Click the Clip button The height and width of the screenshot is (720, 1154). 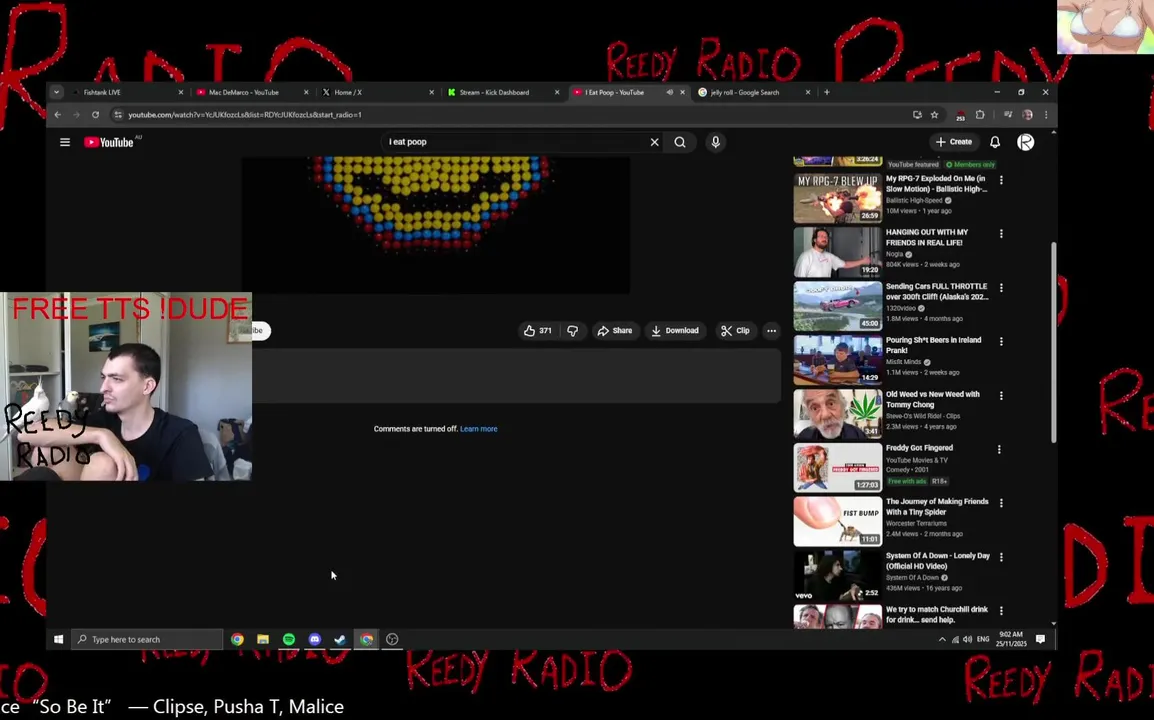click(x=735, y=331)
